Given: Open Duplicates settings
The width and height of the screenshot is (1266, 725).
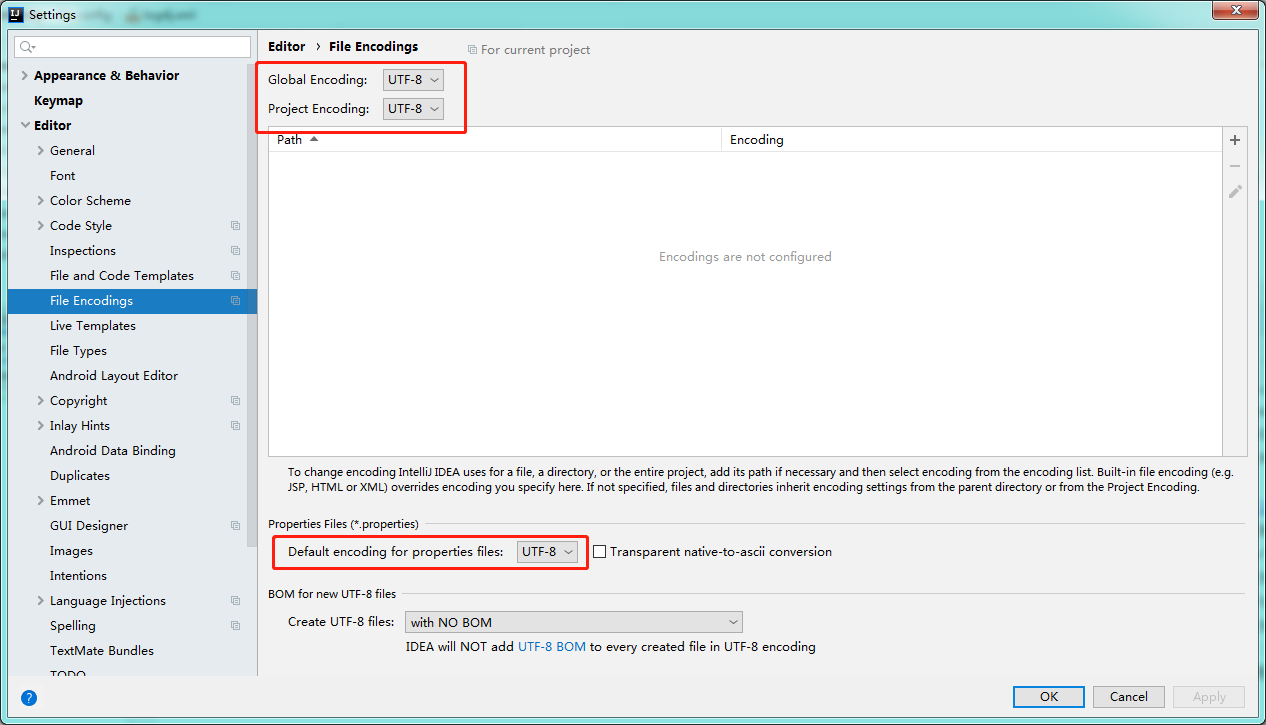Looking at the screenshot, I should tap(80, 476).
